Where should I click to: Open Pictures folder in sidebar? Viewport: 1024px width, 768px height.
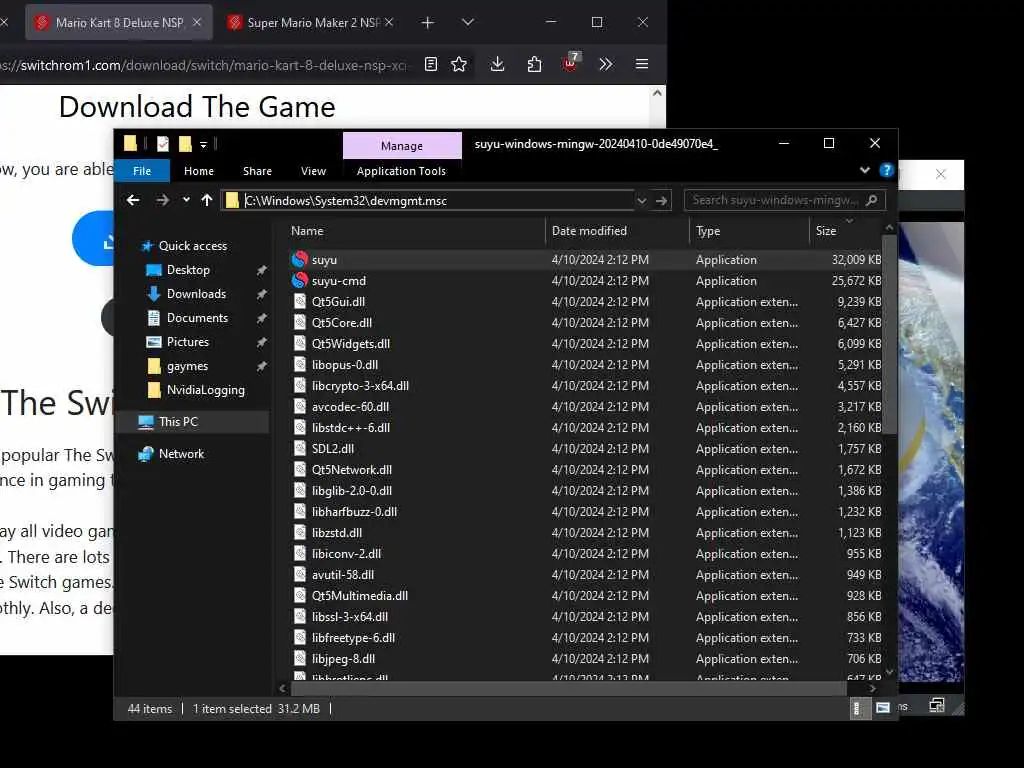tap(188, 342)
